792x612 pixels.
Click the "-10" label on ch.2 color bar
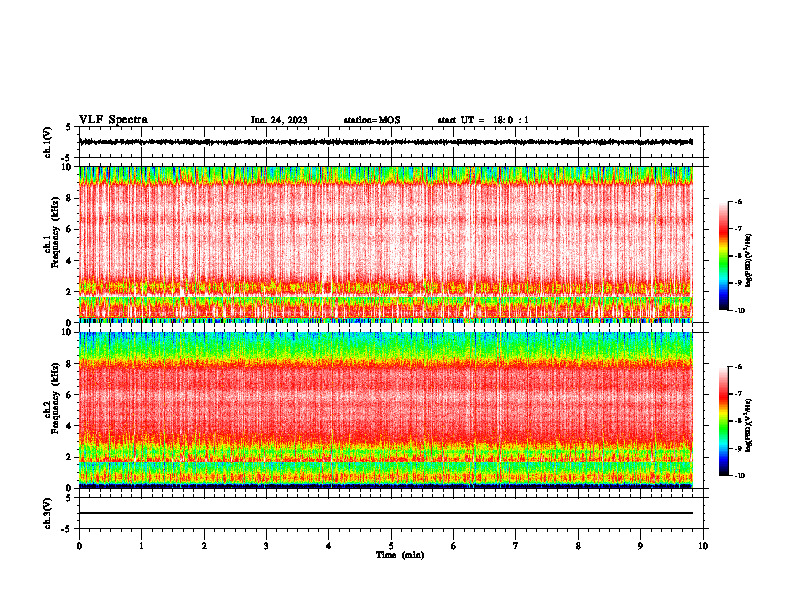click(x=739, y=475)
